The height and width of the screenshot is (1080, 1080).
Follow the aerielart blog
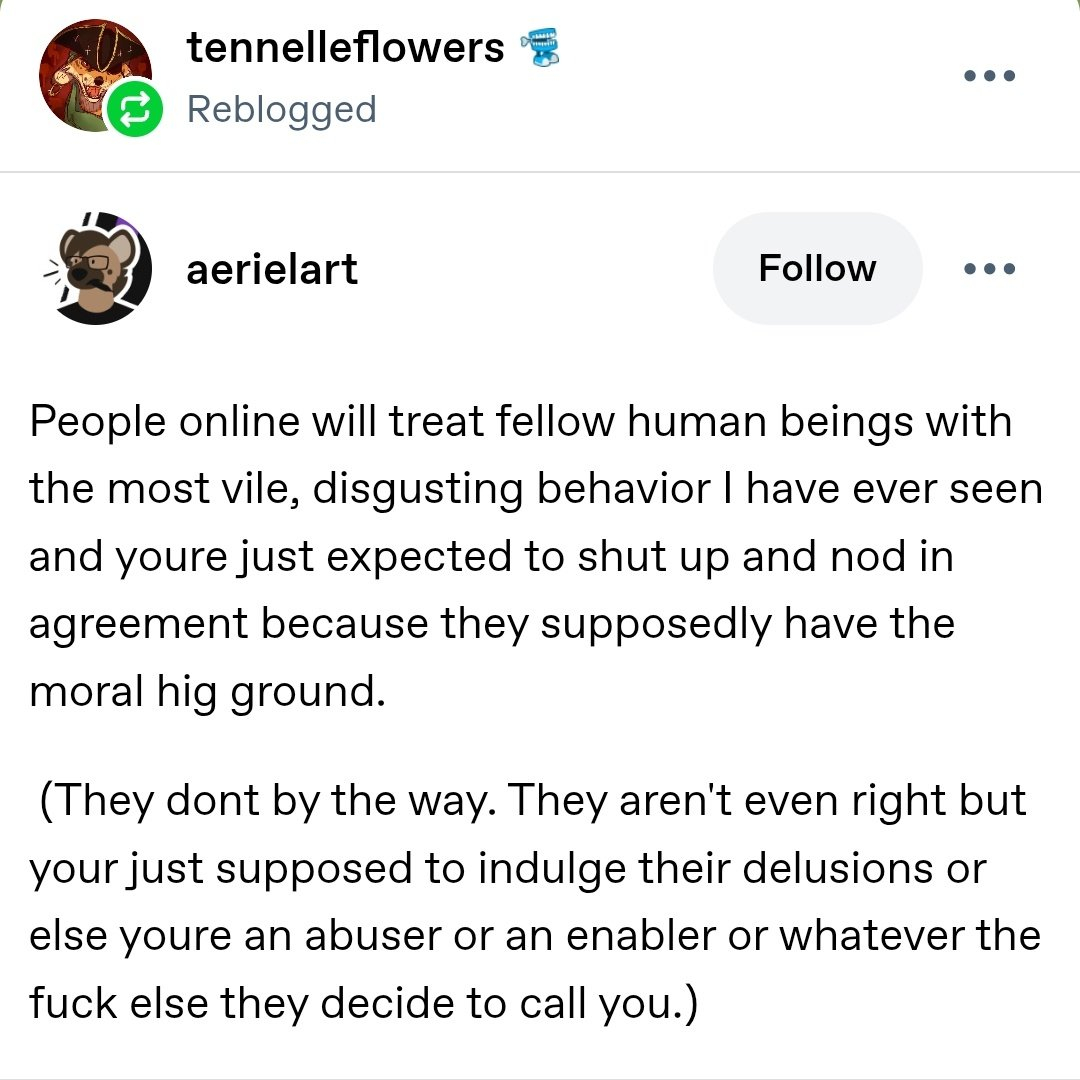816,268
